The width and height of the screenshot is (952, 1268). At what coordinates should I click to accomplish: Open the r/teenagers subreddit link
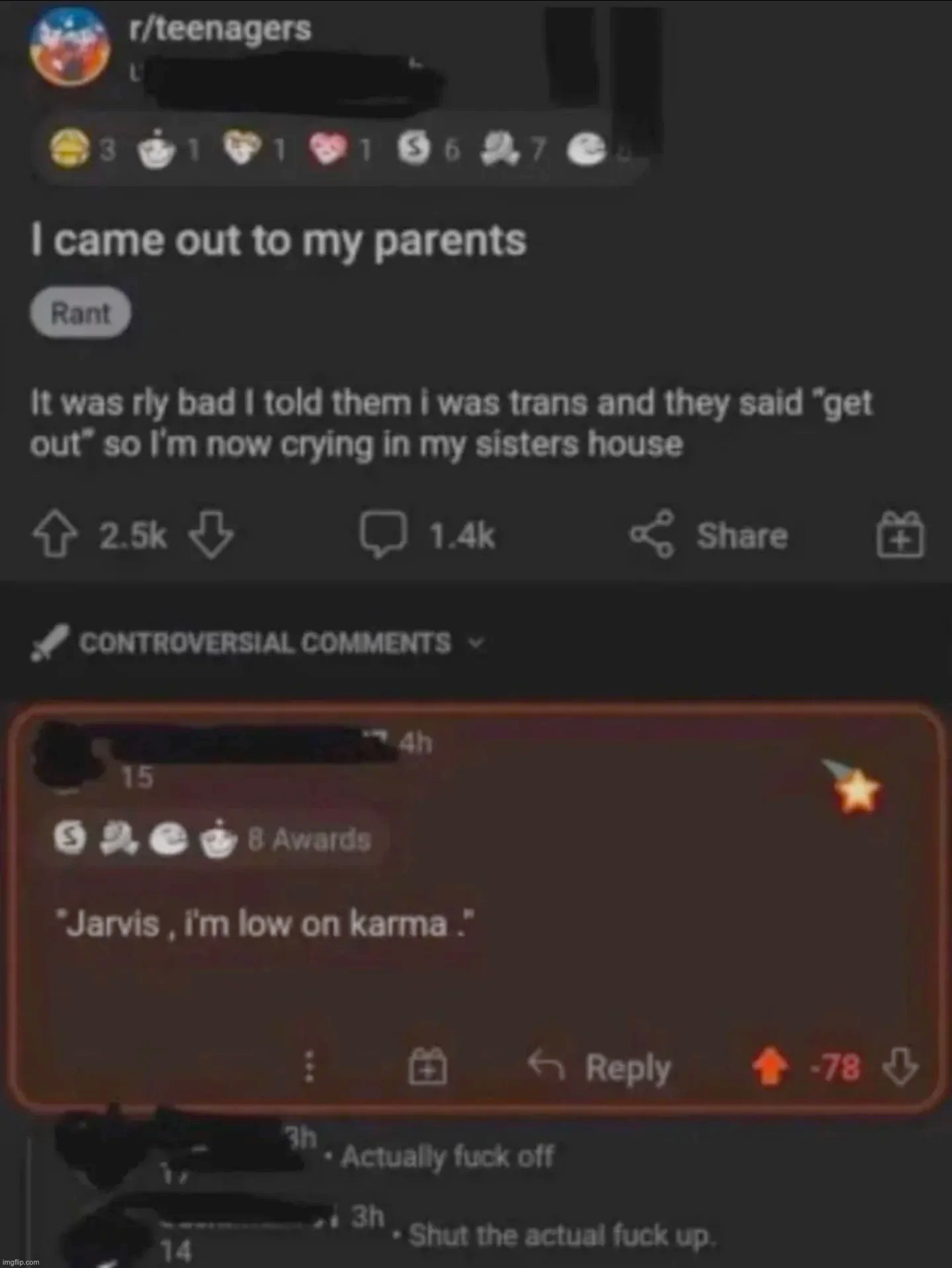[220, 29]
